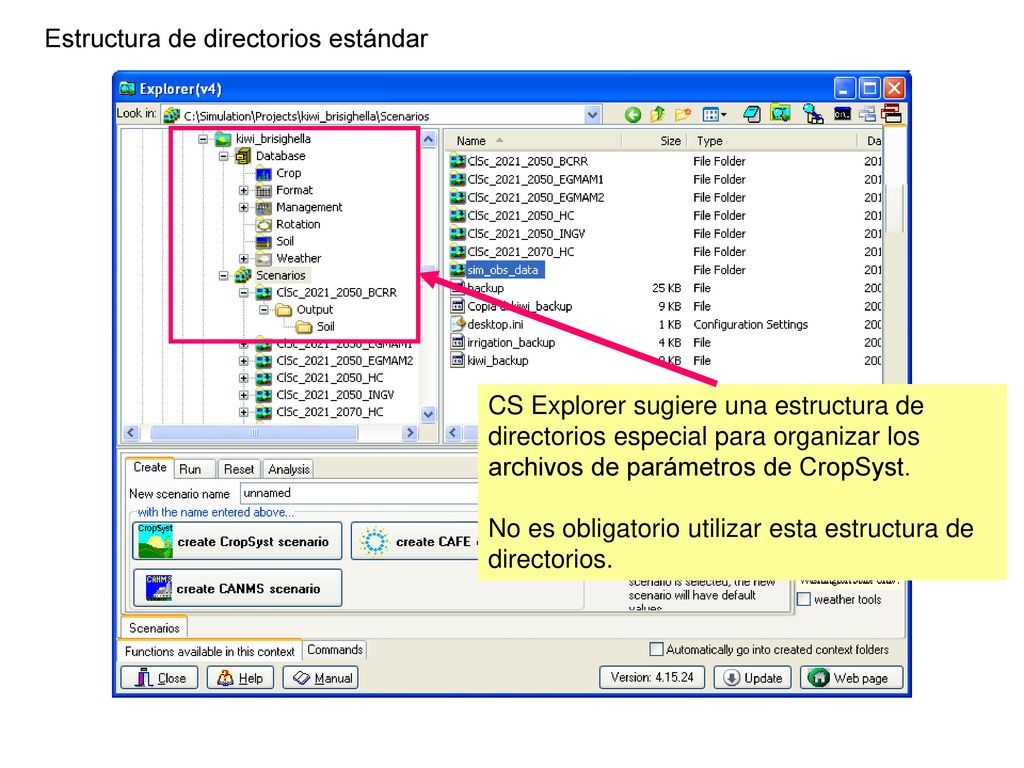
Task: Collapse the Output folder node
Action: point(264,310)
